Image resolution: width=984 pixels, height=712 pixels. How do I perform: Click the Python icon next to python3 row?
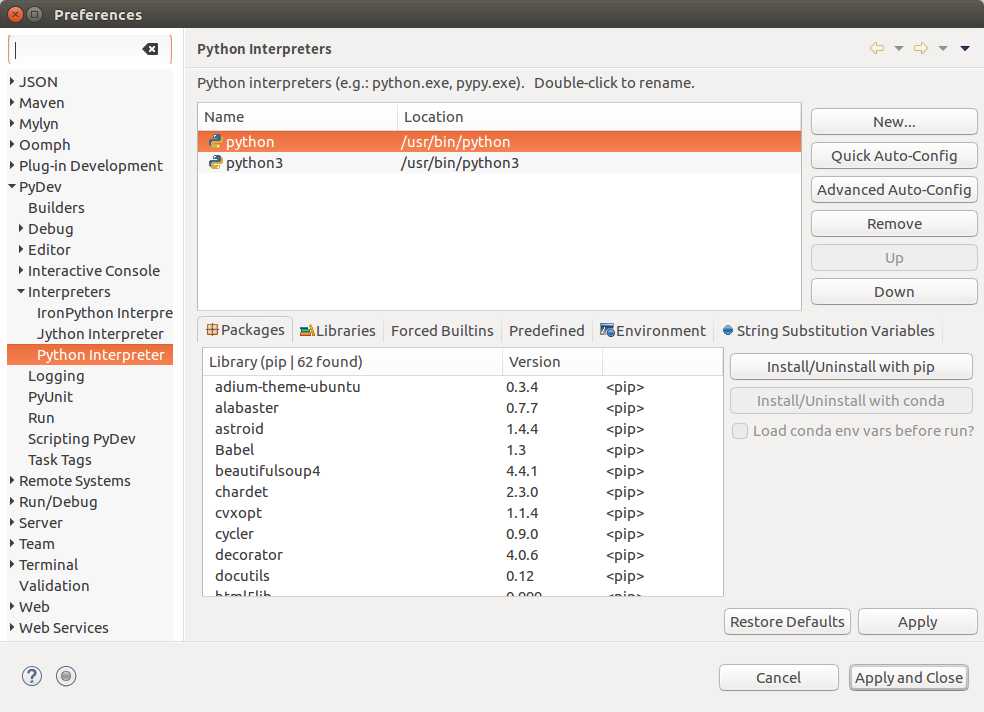tap(215, 162)
